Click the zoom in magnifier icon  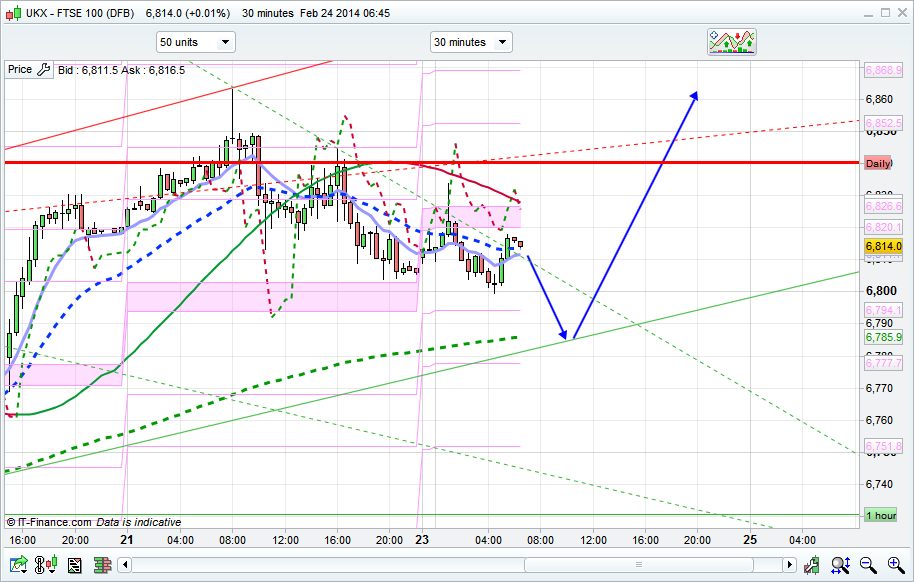pyautogui.click(x=893, y=566)
